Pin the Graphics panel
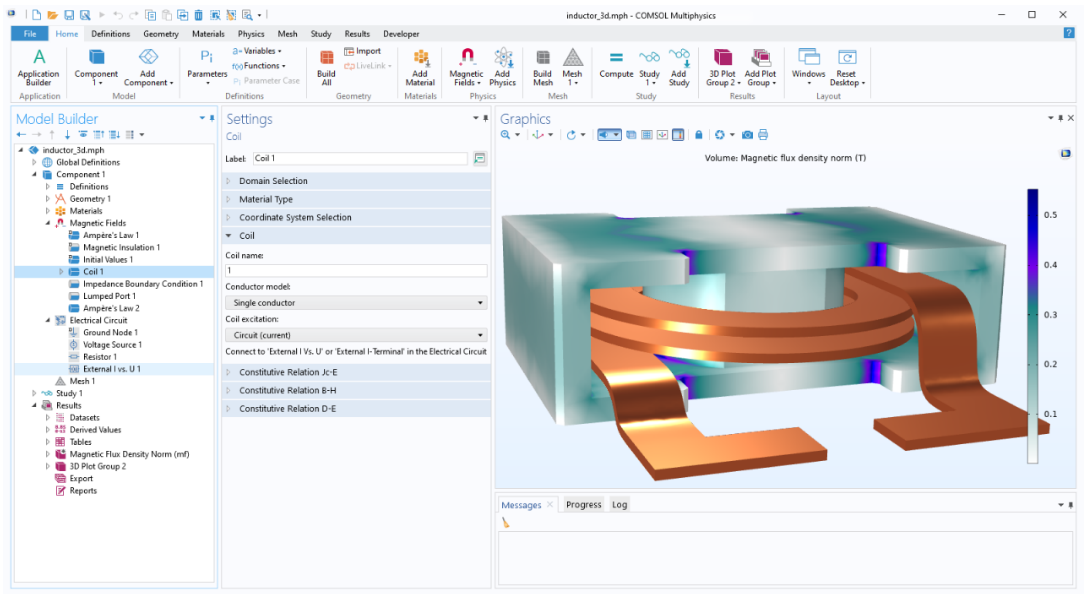 click(1060, 118)
